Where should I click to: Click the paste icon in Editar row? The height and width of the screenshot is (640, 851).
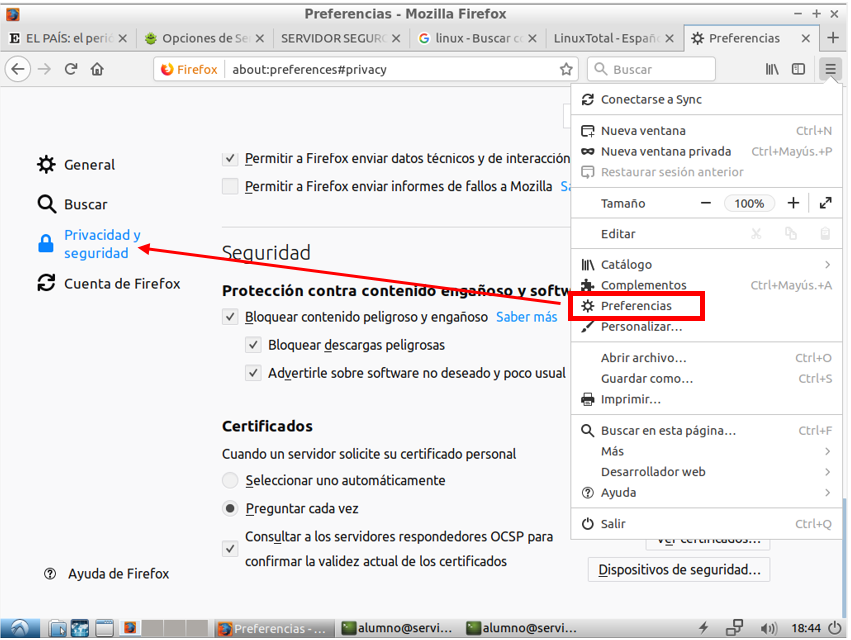[x=825, y=234]
